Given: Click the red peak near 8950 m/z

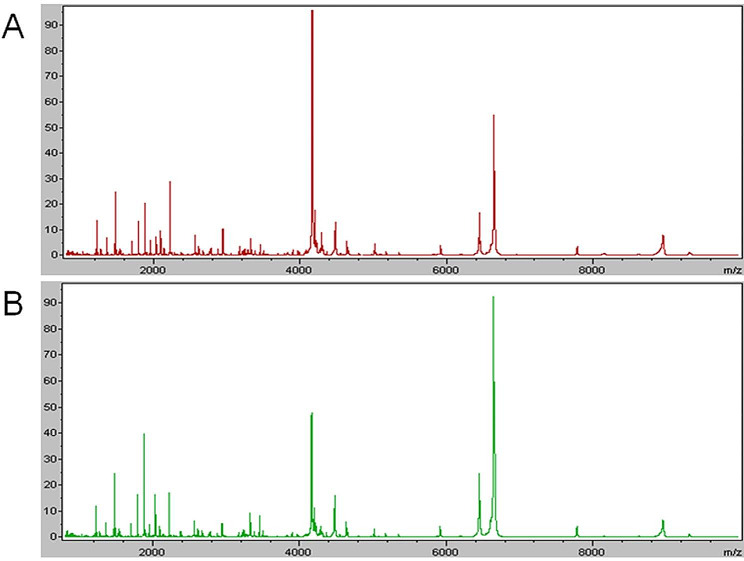Looking at the screenshot, I should pos(662,238).
